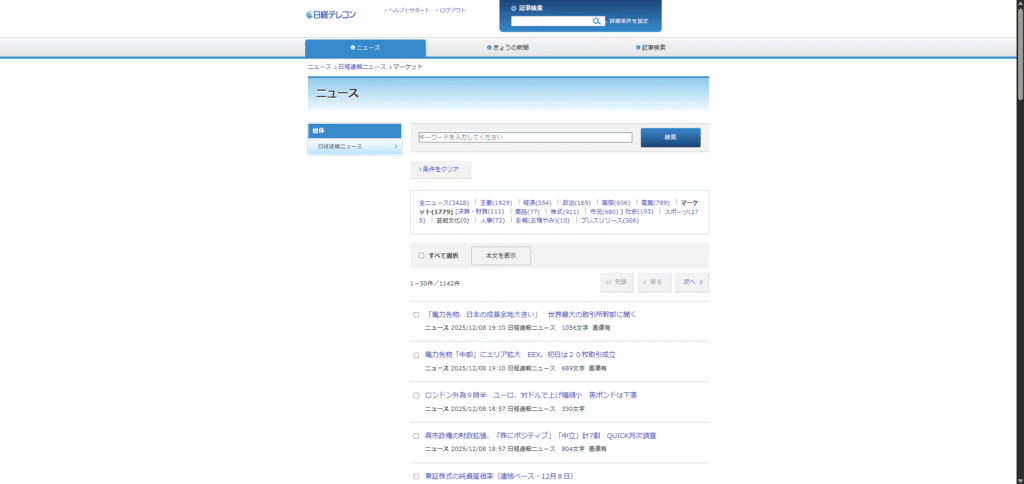This screenshot has height=484, width=1024.
Task: Filter by 国際(606) category
Action: pos(616,202)
